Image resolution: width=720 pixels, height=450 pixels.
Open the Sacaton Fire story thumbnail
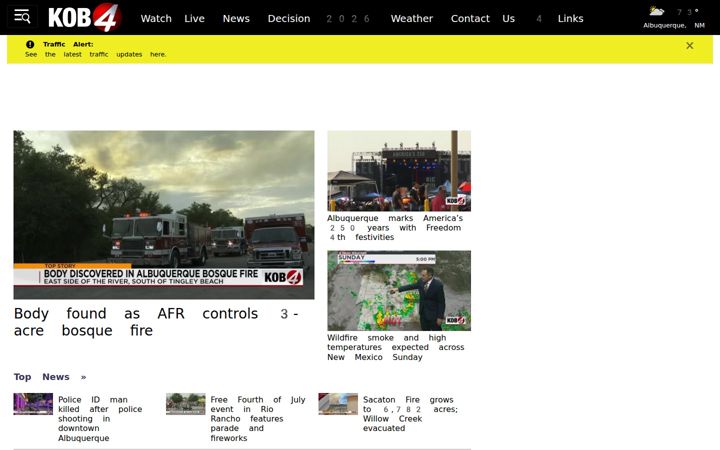pyautogui.click(x=338, y=404)
